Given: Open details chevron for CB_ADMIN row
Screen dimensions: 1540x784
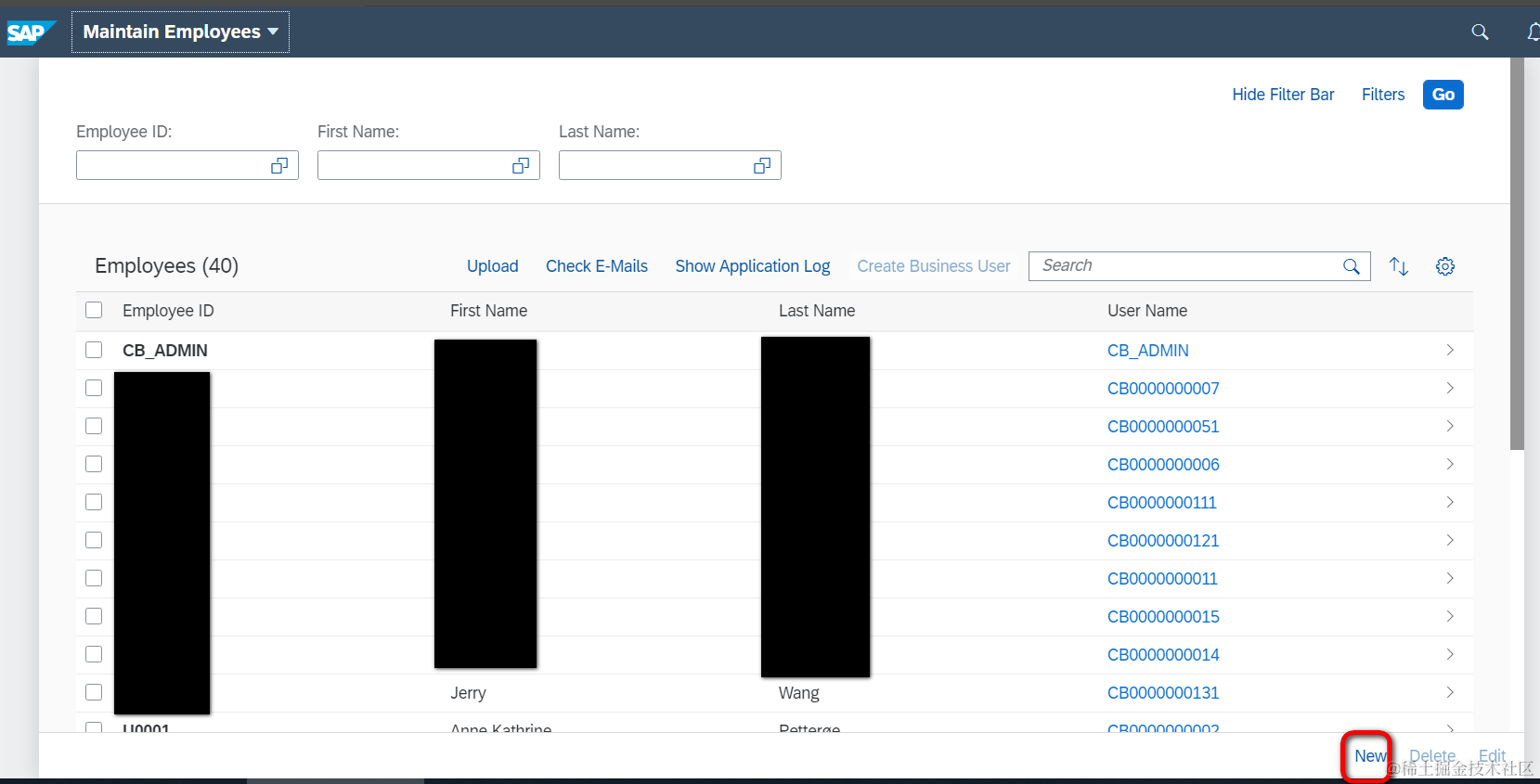Looking at the screenshot, I should [1450, 350].
